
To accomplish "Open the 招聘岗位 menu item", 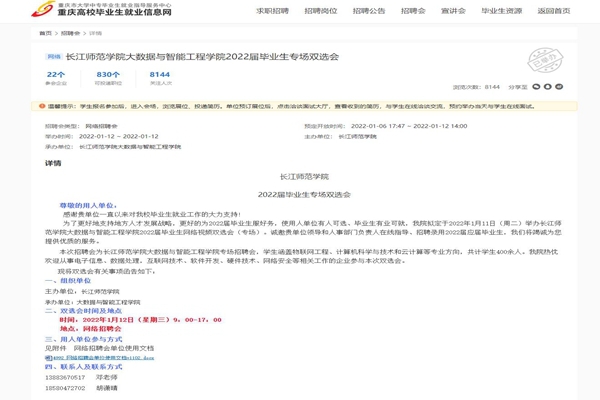I will pos(321,11).
